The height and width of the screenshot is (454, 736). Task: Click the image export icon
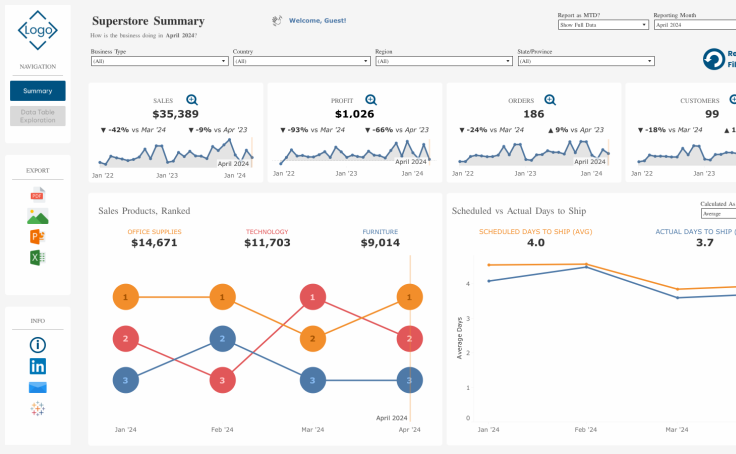(38, 215)
